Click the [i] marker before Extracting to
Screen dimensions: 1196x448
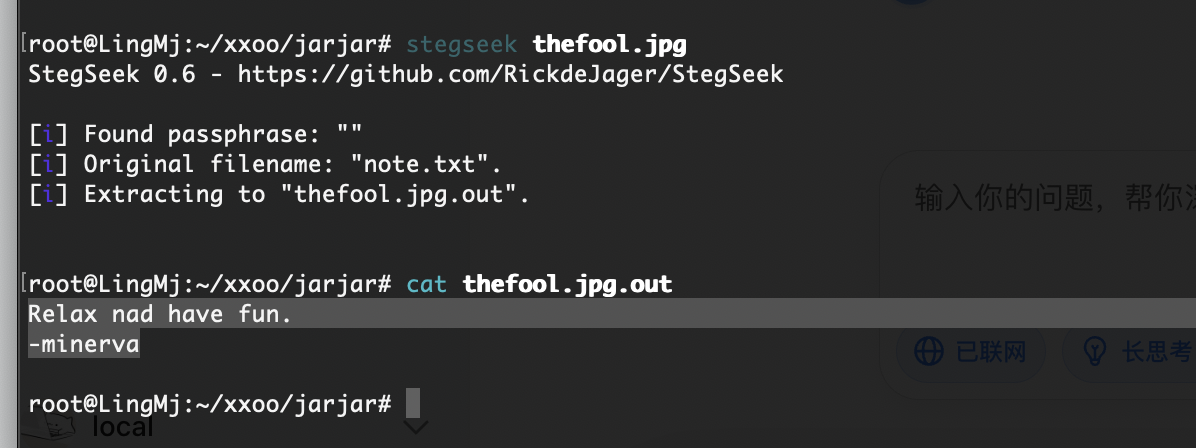point(49,195)
